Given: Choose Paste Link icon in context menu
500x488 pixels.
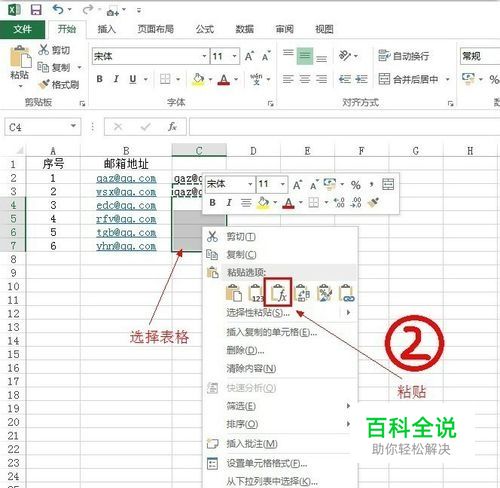Looking at the screenshot, I should coord(347,293).
